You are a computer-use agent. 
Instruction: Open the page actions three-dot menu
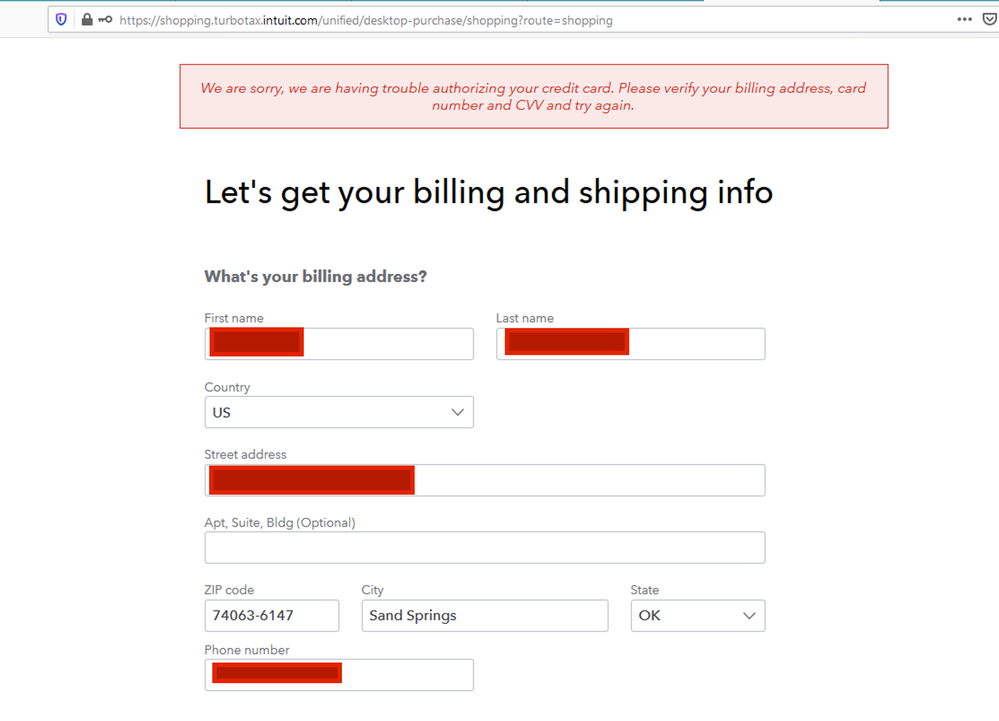click(965, 19)
